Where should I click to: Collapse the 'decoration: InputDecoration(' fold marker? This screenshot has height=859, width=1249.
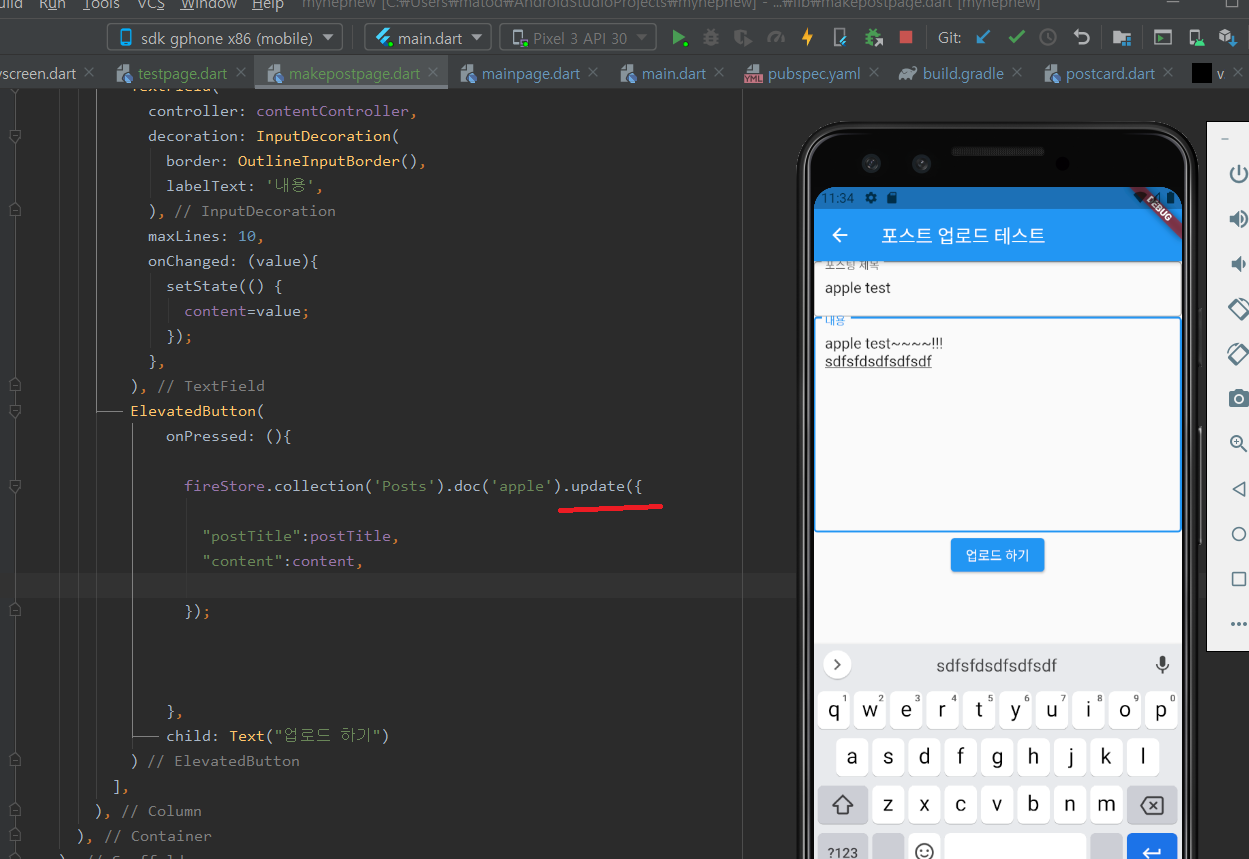point(14,136)
